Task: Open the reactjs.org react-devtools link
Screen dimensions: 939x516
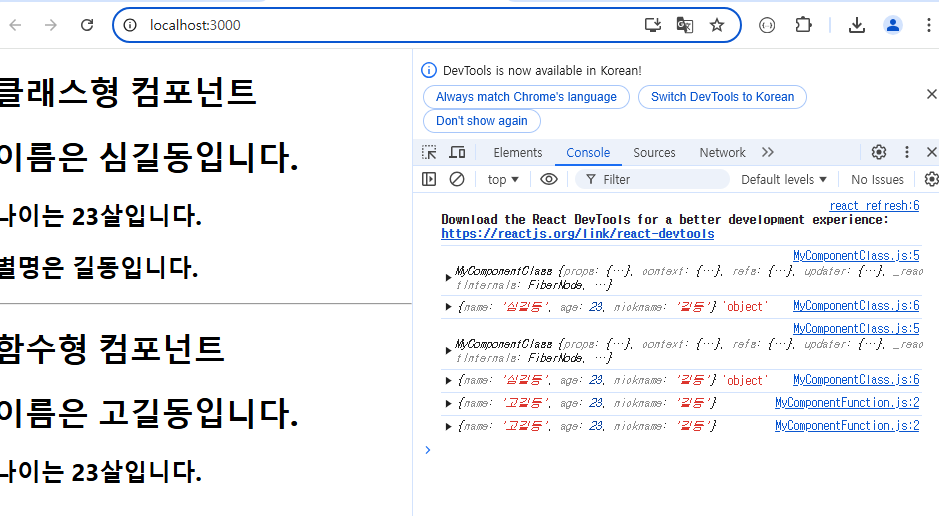Action: [577, 233]
